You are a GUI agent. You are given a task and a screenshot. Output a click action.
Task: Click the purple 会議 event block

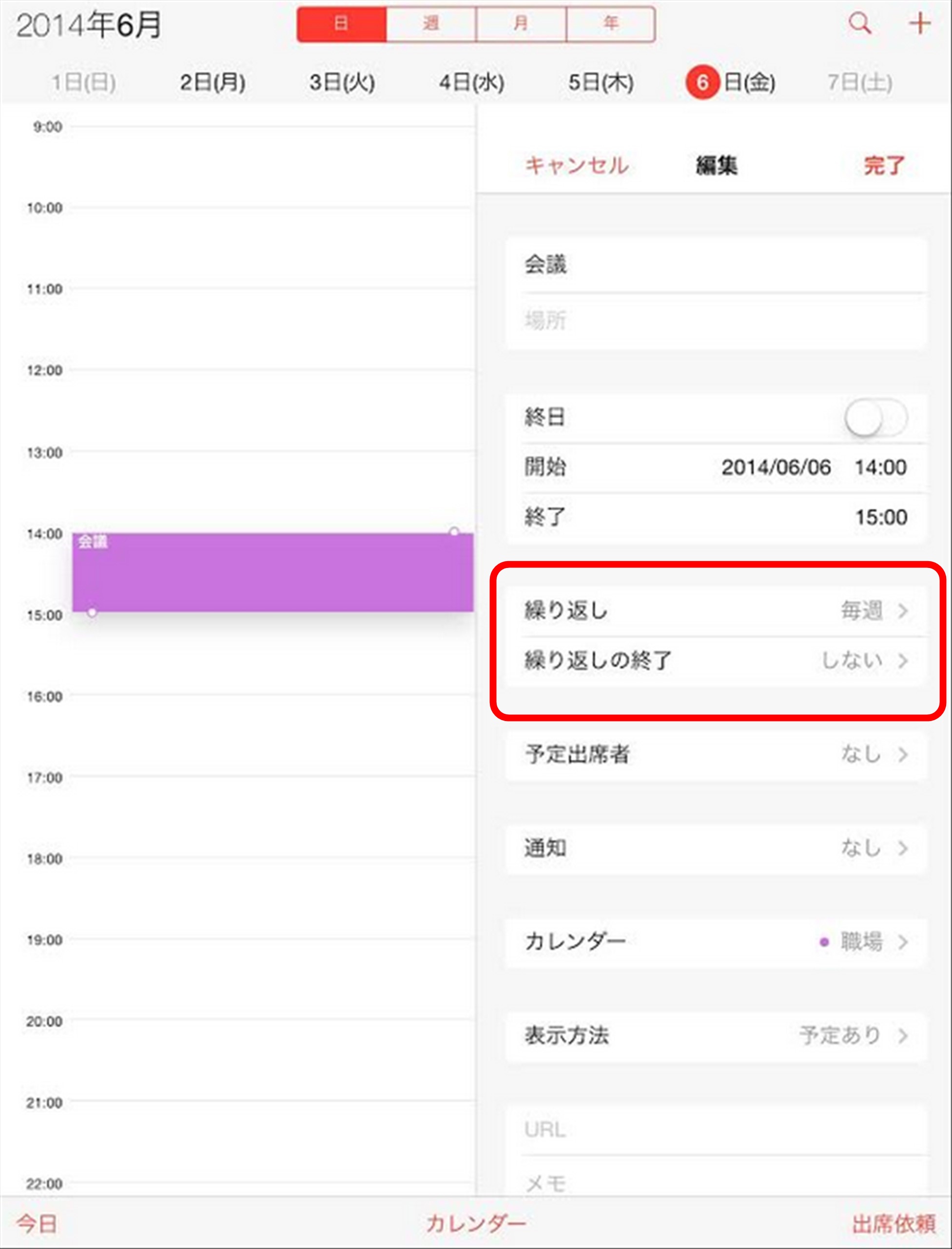(273, 572)
